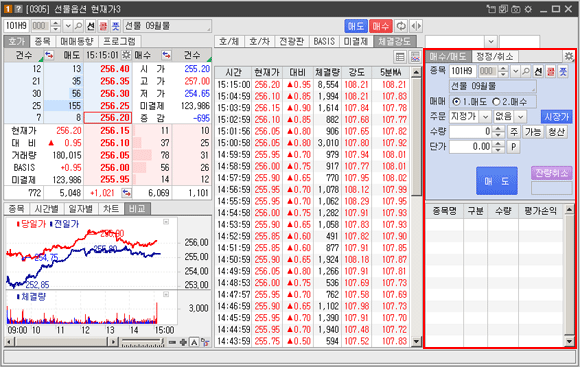580x367 pixels.
Task: Switch to the 정정/취소 tab
Action: coord(495,56)
